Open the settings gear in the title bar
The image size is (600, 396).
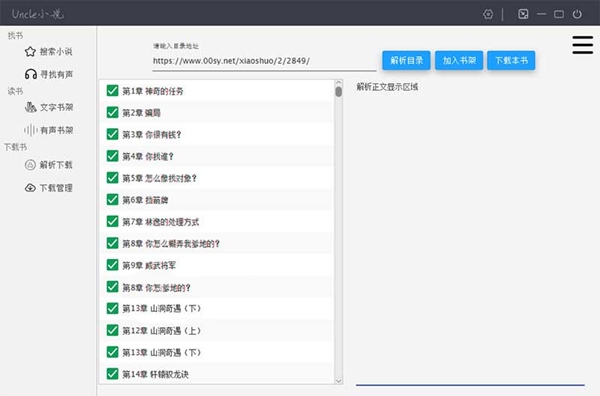pyautogui.click(x=488, y=14)
